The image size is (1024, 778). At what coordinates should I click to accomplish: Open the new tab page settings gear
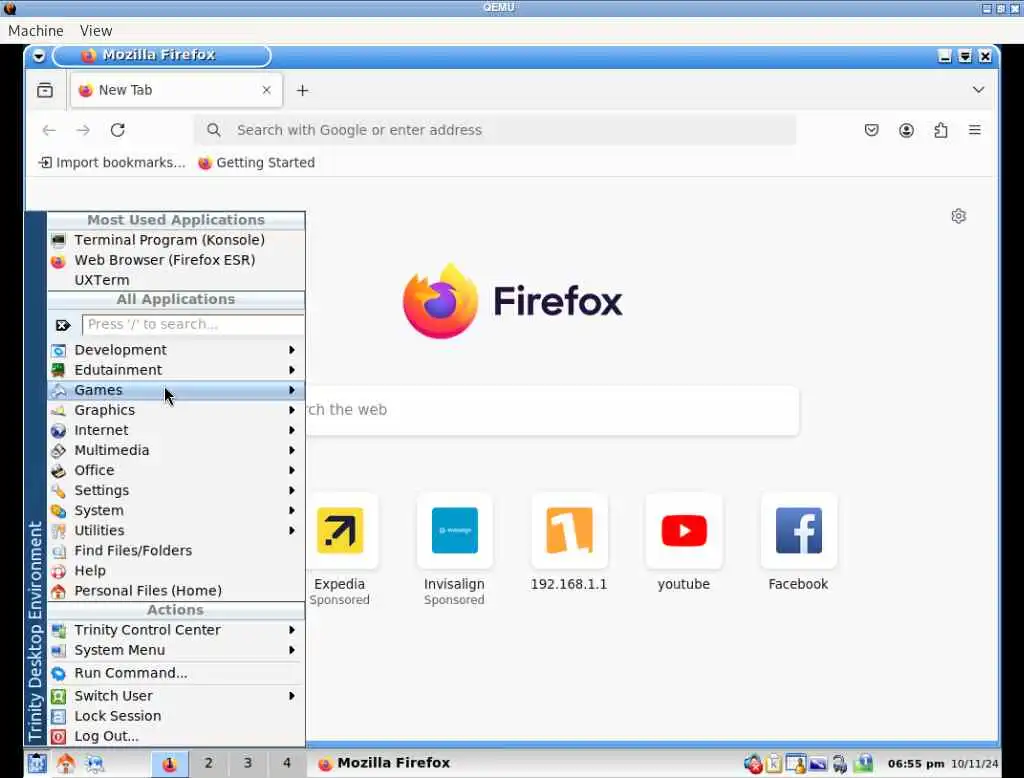[x=958, y=216]
